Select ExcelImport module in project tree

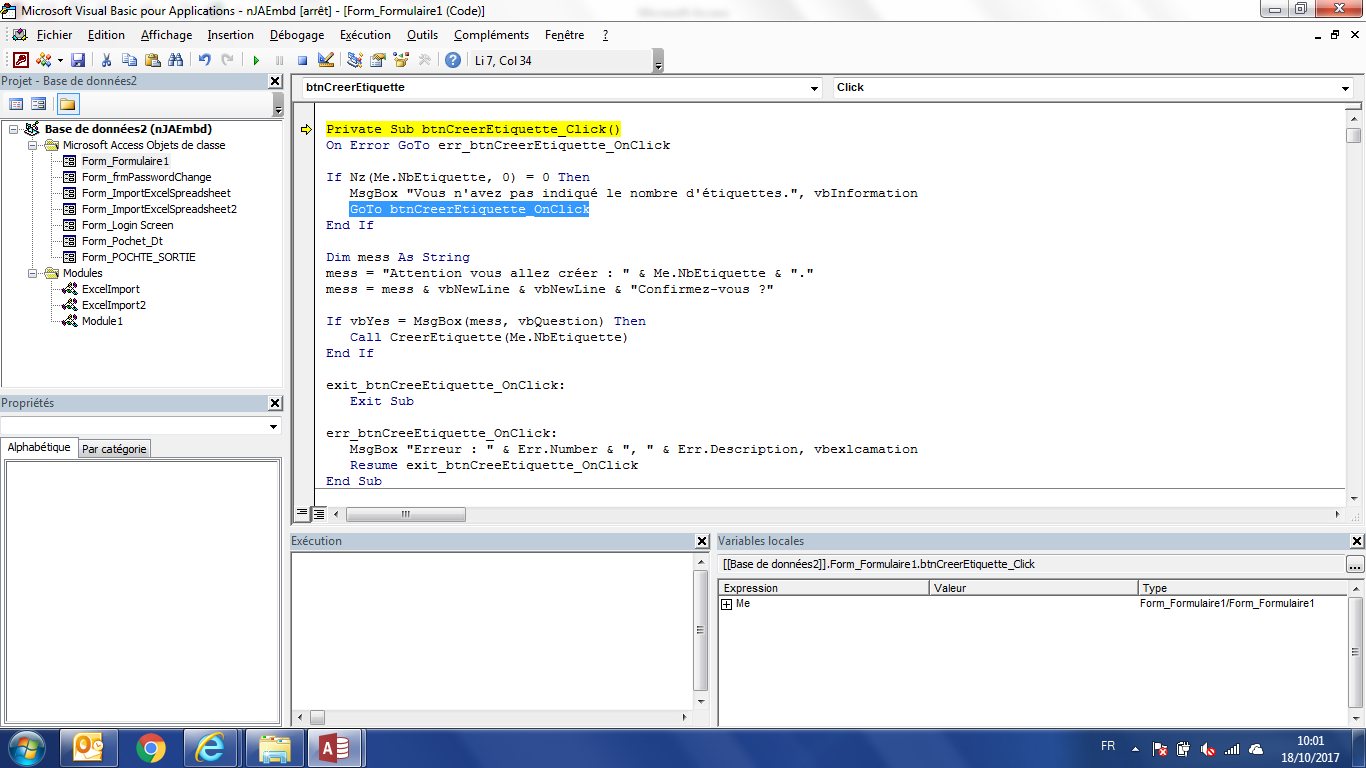point(111,289)
